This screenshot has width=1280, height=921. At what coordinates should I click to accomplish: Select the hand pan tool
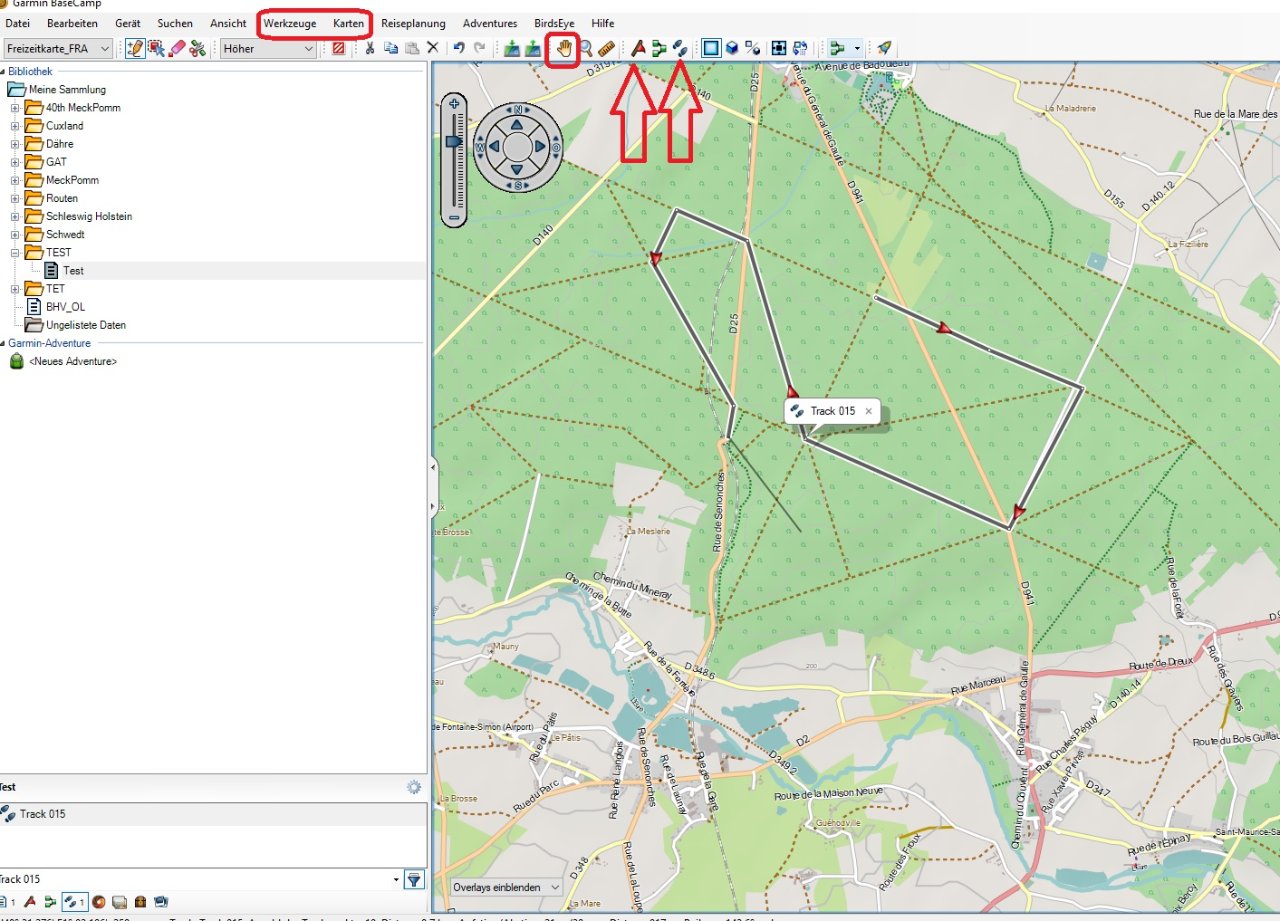(565, 48)
